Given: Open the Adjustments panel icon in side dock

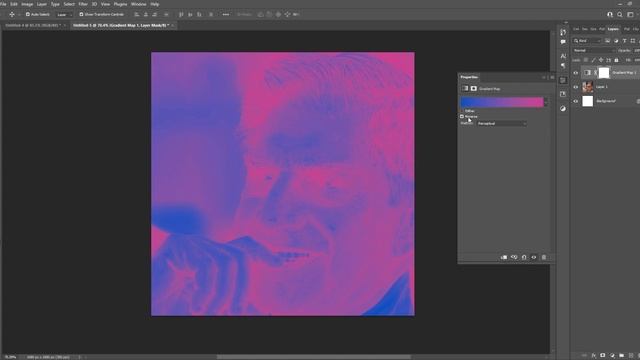Looking at the screenshot, I should (x=563, y=109).
